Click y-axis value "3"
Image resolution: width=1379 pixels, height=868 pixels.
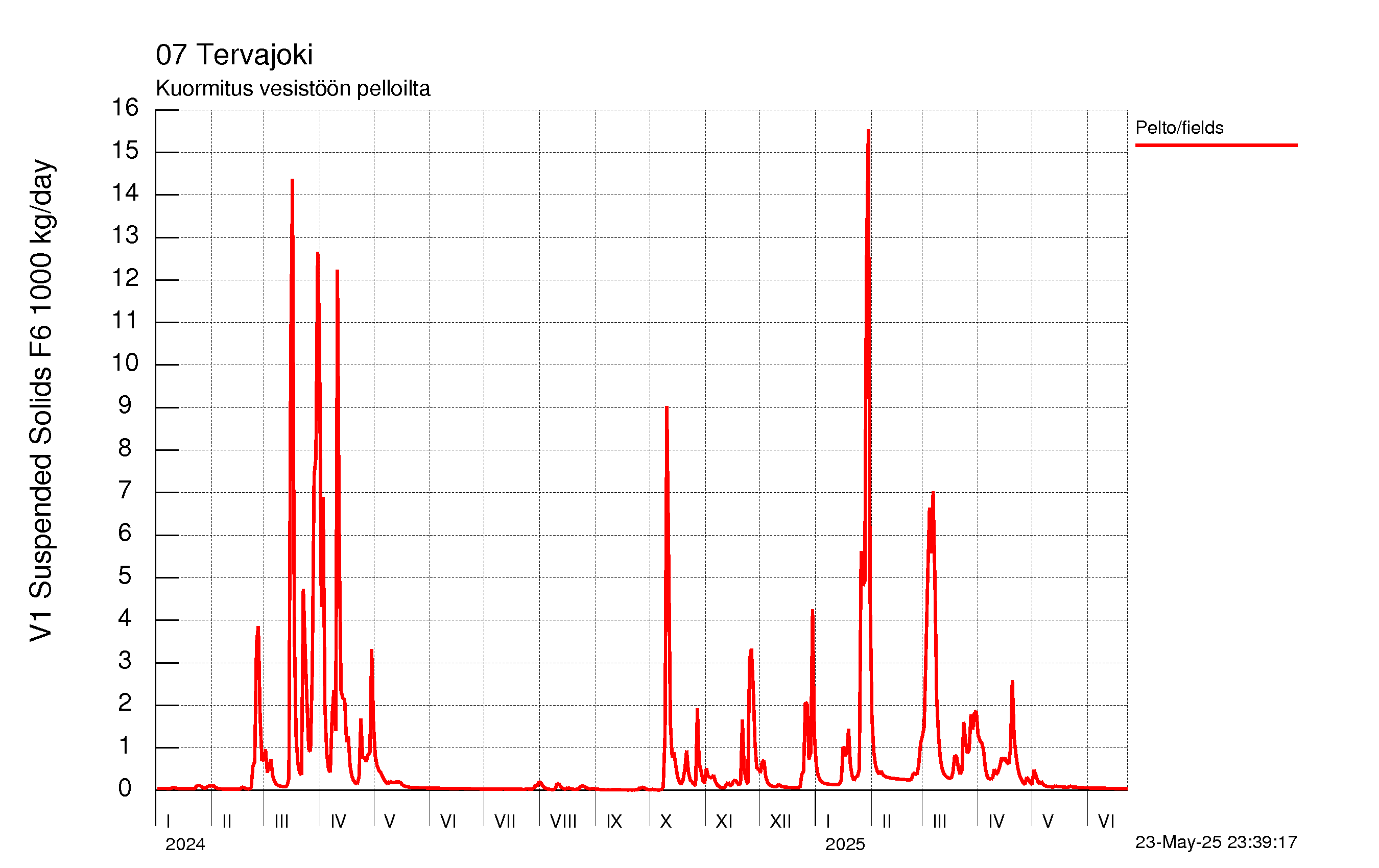pyautogui.click(x=125, y=661)
